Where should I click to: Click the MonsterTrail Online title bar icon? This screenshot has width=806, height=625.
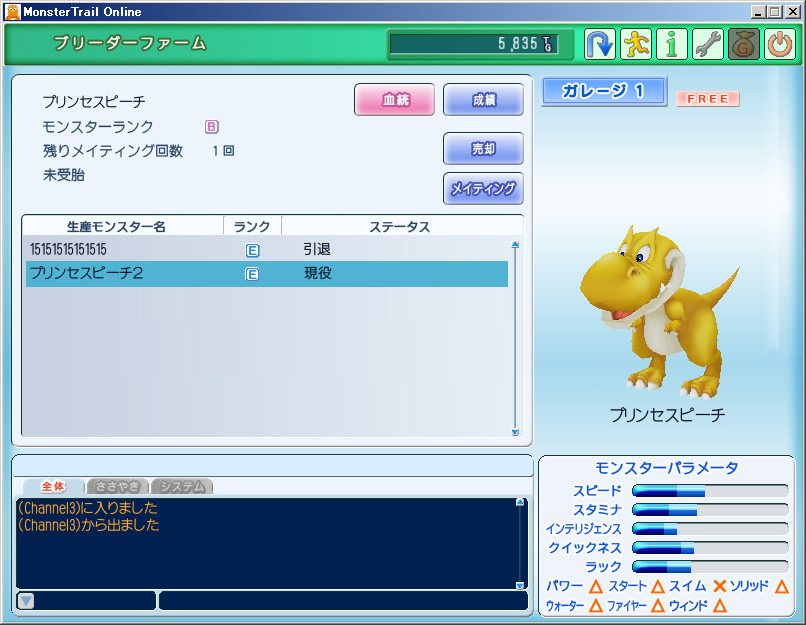pyautogui.click(x=12, y=11)
